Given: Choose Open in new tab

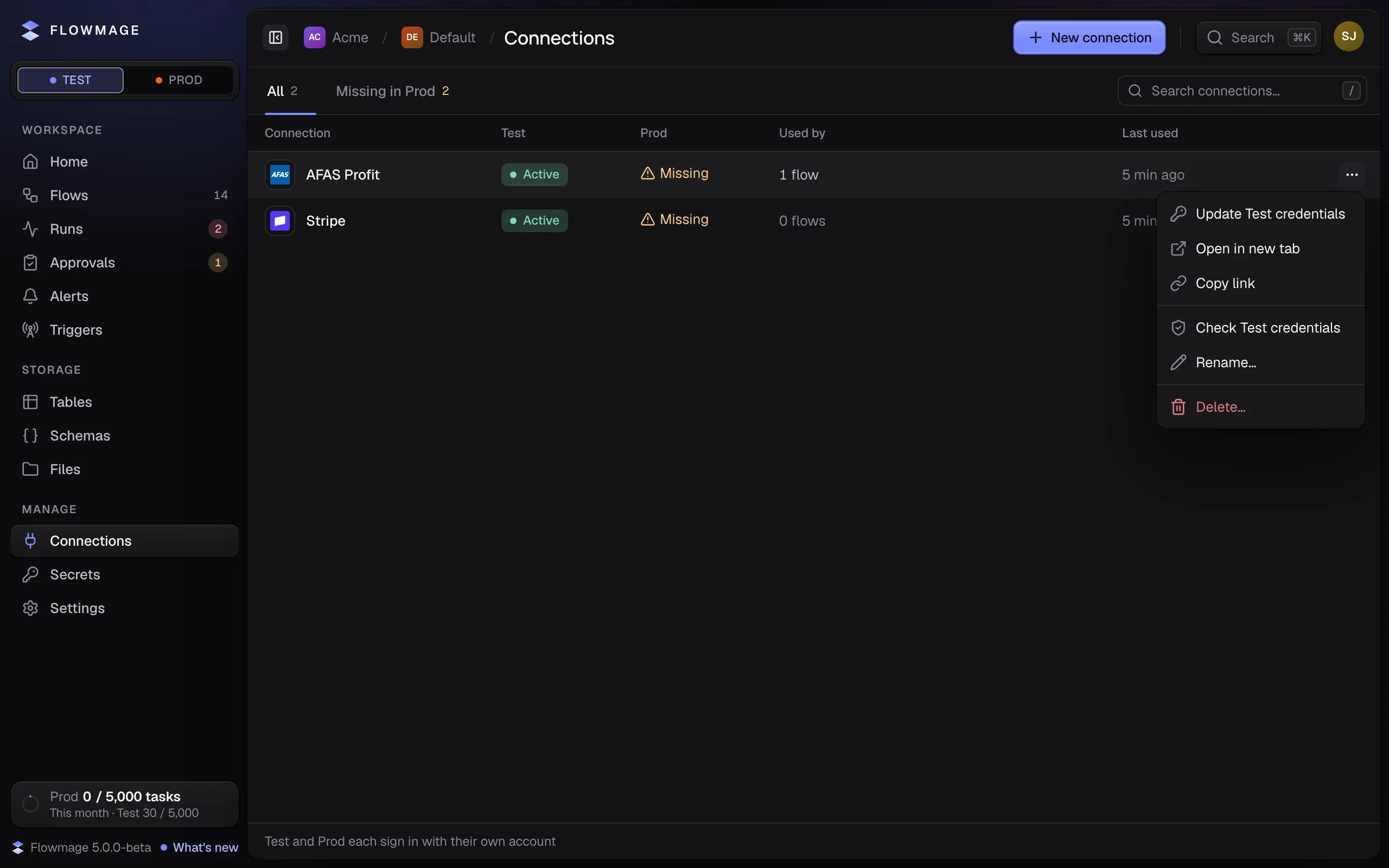Looking at the screenshot, I should pyautogui.click(x=1260, y=248).
